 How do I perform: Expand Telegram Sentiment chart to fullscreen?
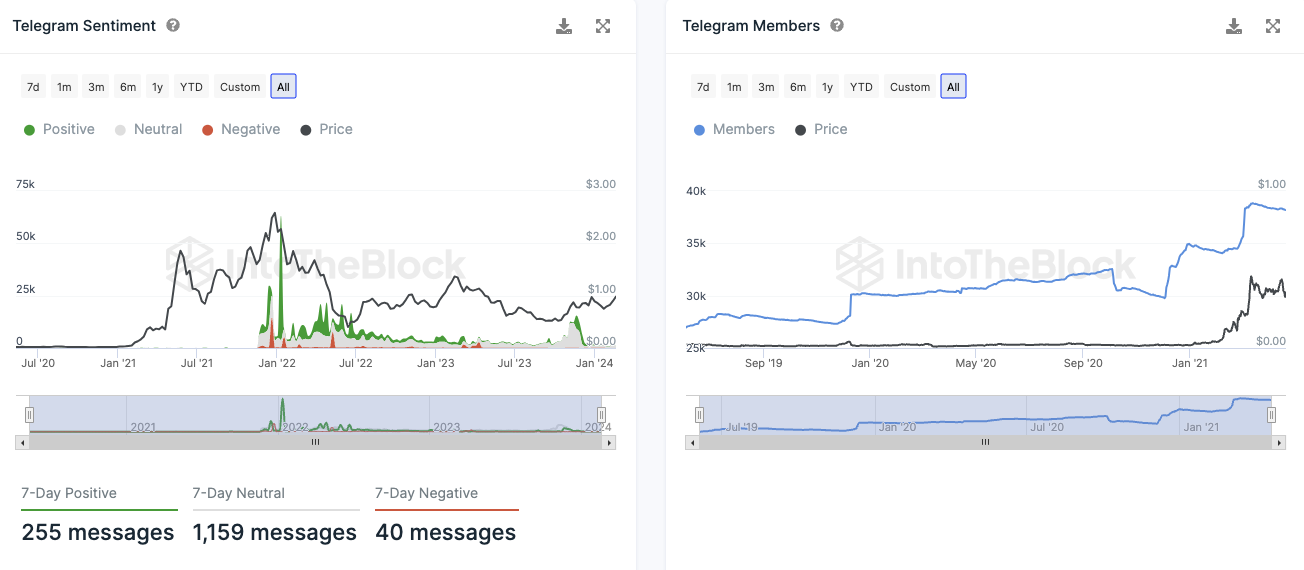(603, 26)
